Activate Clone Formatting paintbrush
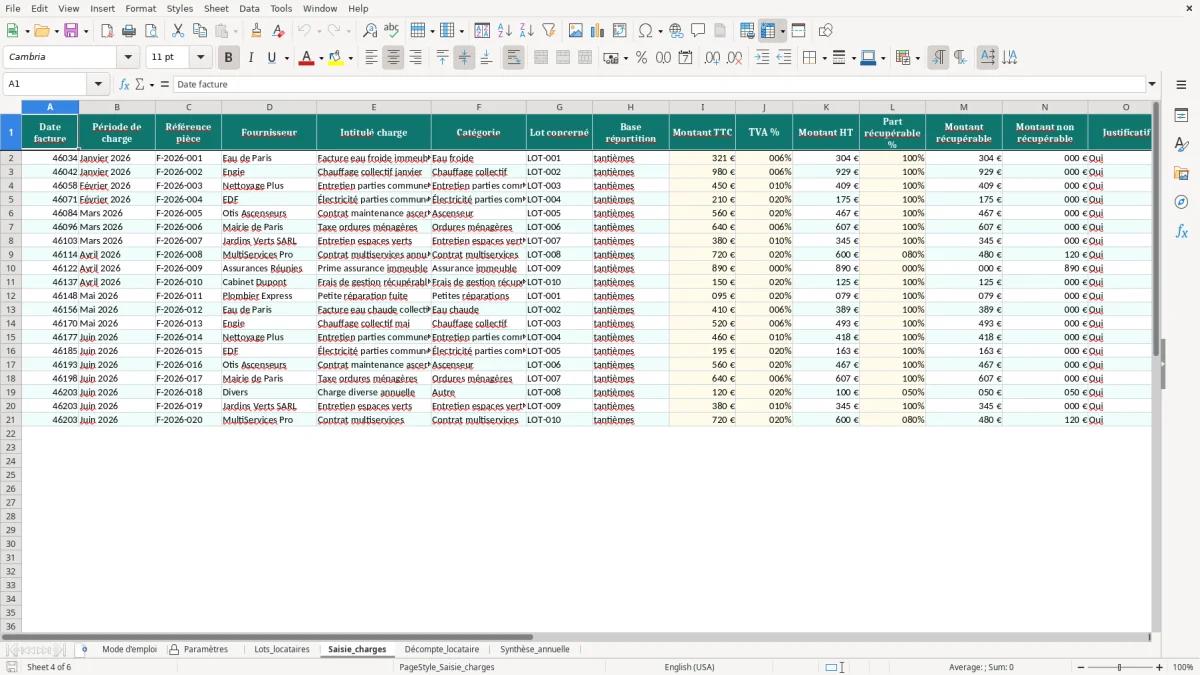This screenshot has width=1200, height=675. click(257, 31)
